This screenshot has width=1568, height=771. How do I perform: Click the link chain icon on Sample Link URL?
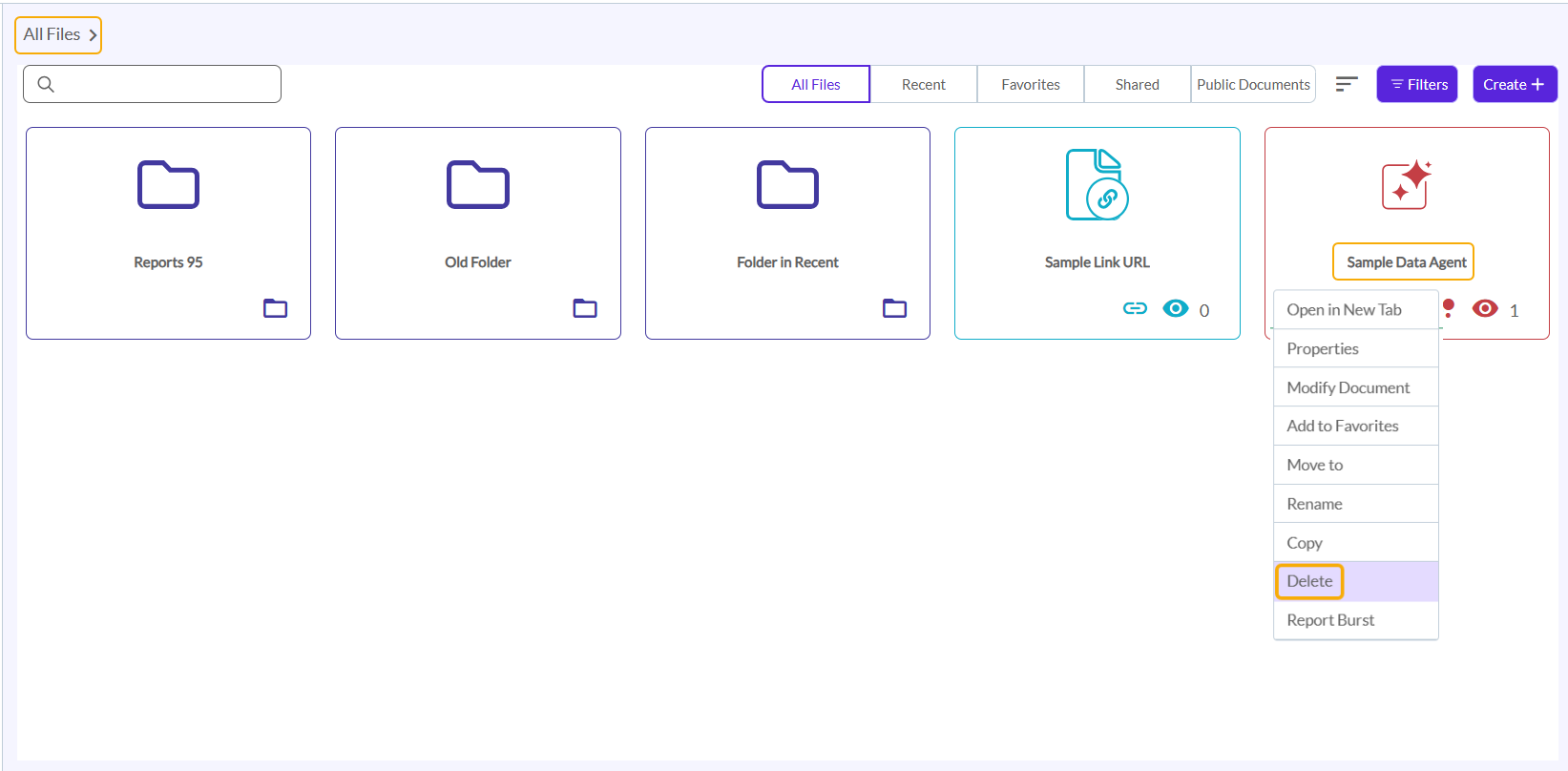tap(1135, 308)
